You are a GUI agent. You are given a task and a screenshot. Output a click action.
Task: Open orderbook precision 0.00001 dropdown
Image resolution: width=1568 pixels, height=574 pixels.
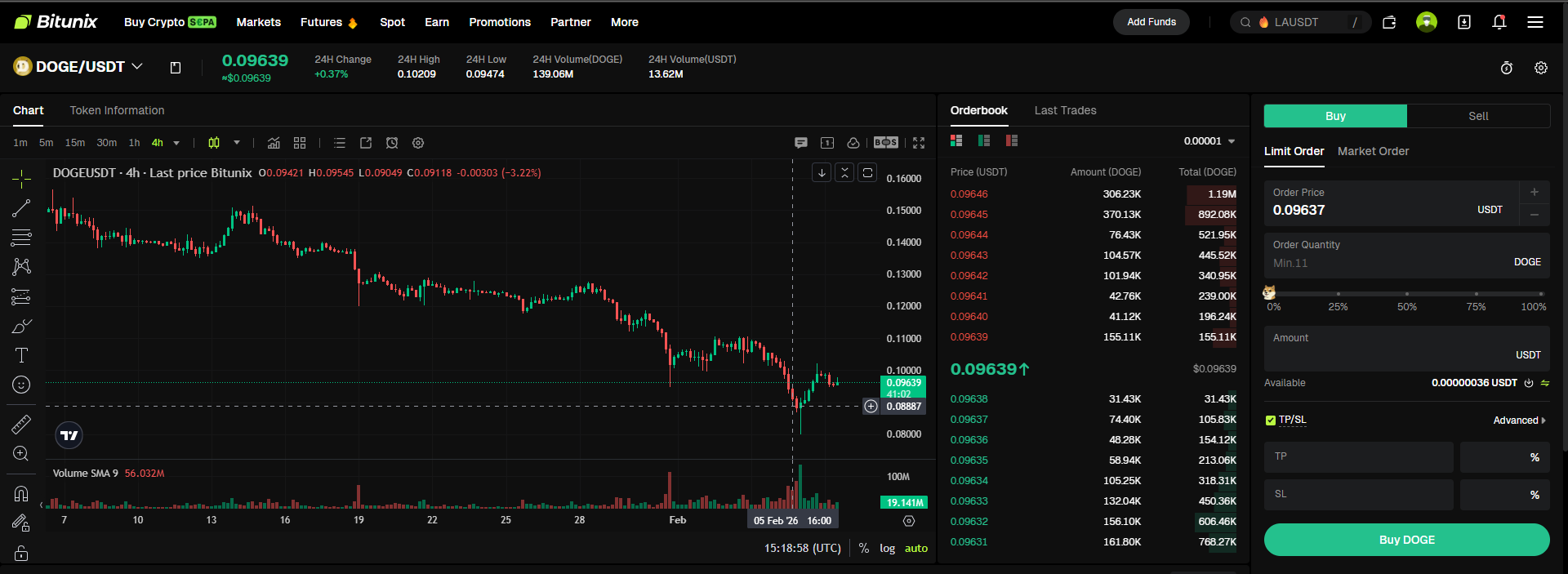[x=1209, y=141]
